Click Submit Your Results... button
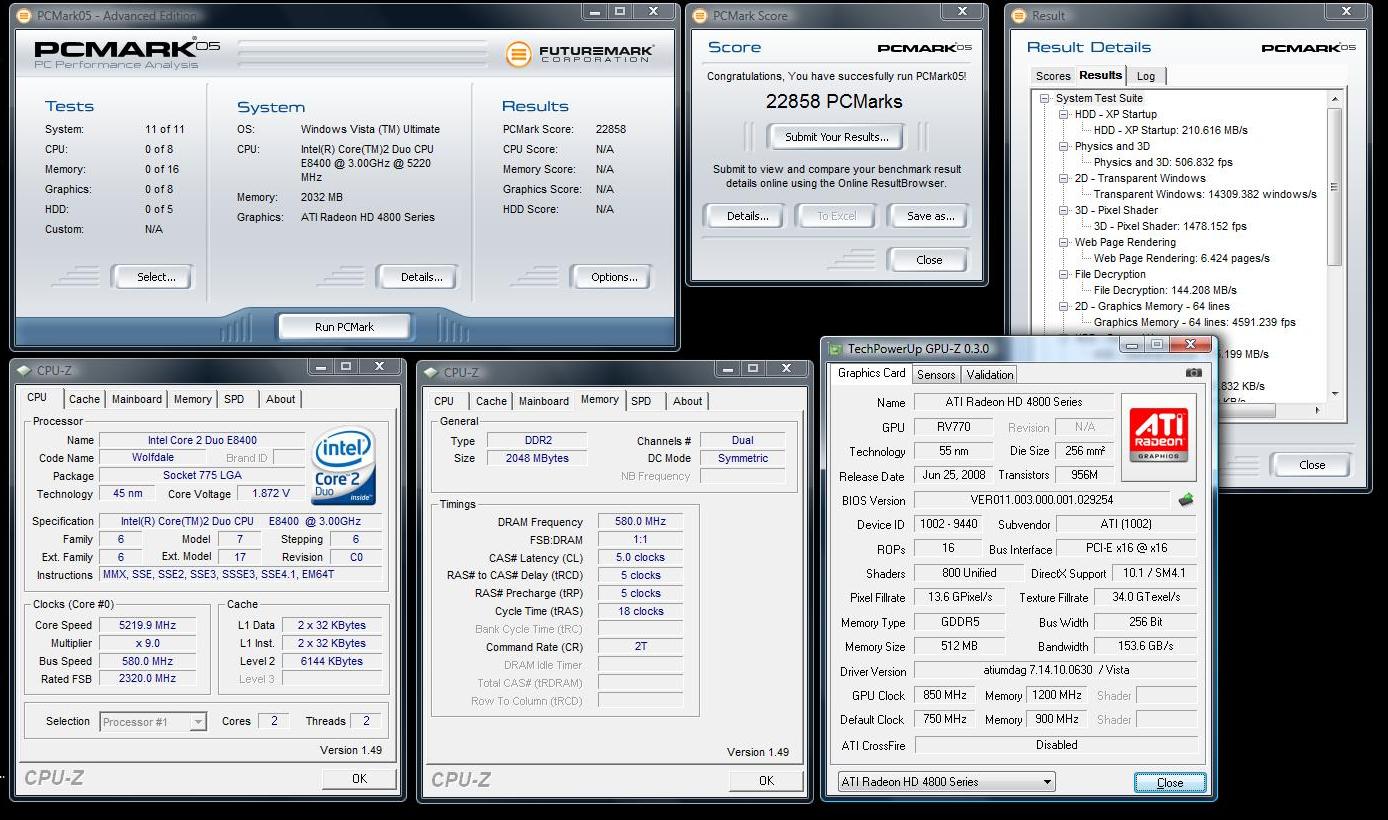1388x820 pixels. tap(836, 137)
